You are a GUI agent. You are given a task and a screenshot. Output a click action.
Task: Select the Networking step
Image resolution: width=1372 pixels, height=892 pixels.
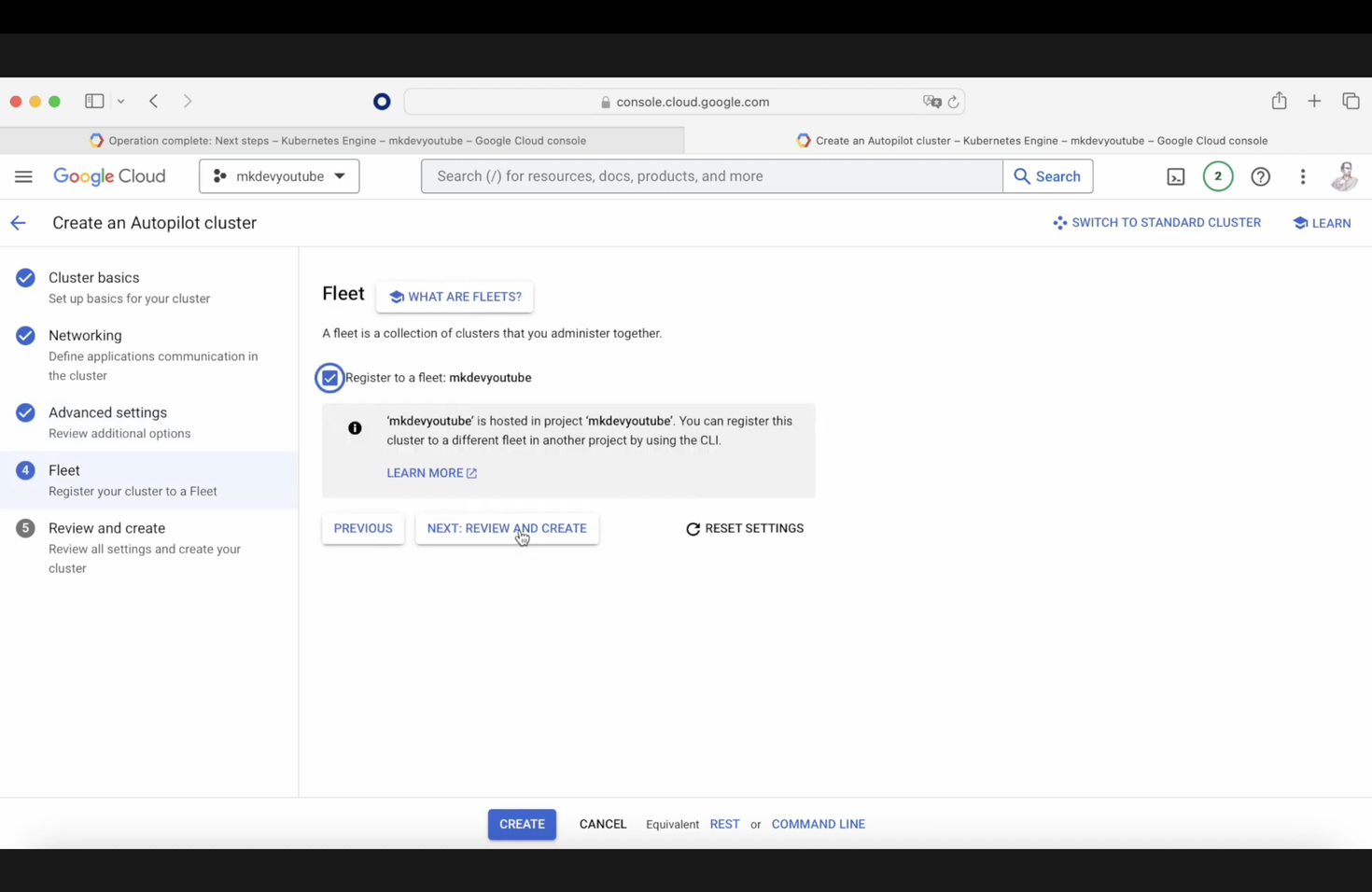point(149,355)
